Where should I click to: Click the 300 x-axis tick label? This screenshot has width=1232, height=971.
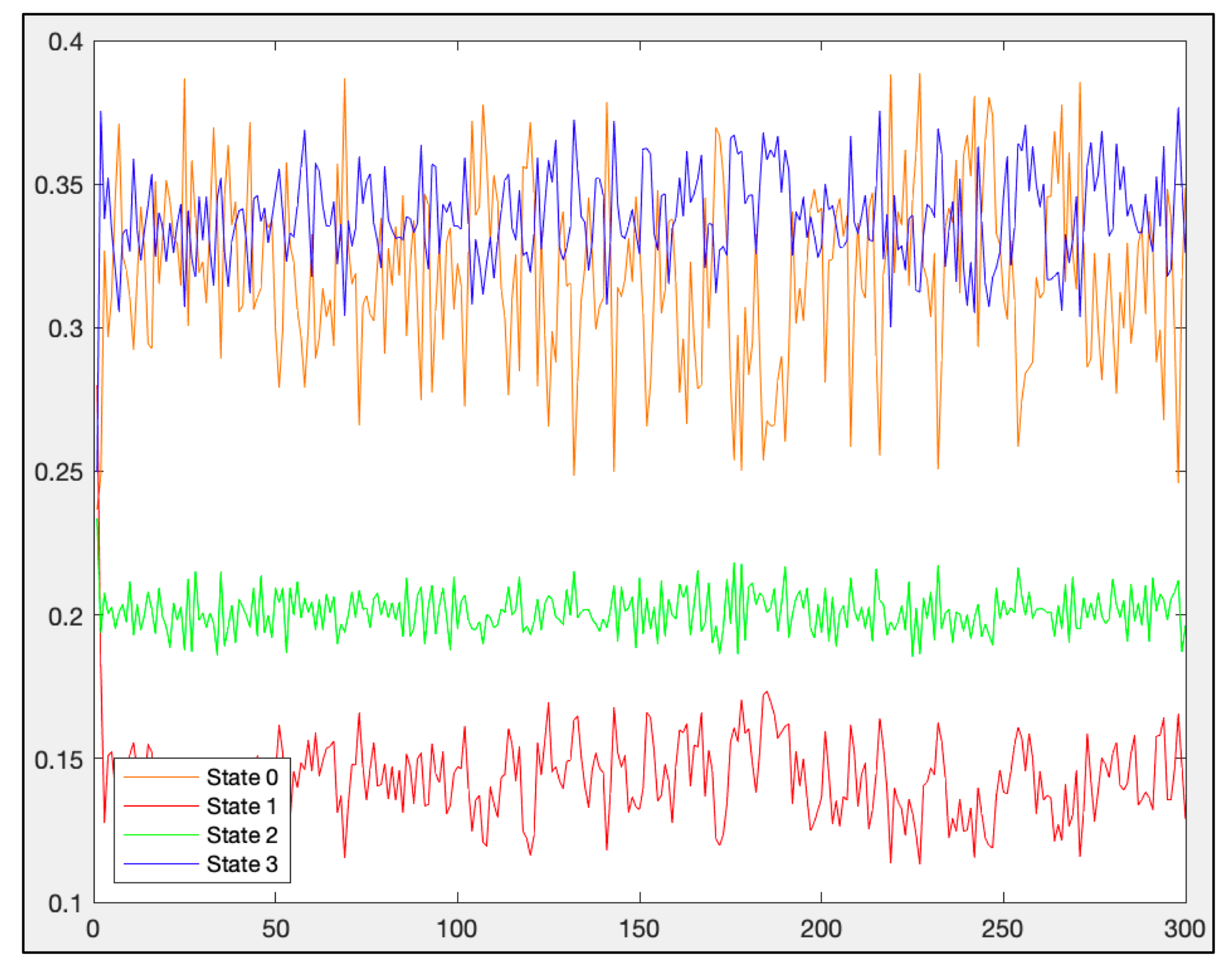(1184, 929)
